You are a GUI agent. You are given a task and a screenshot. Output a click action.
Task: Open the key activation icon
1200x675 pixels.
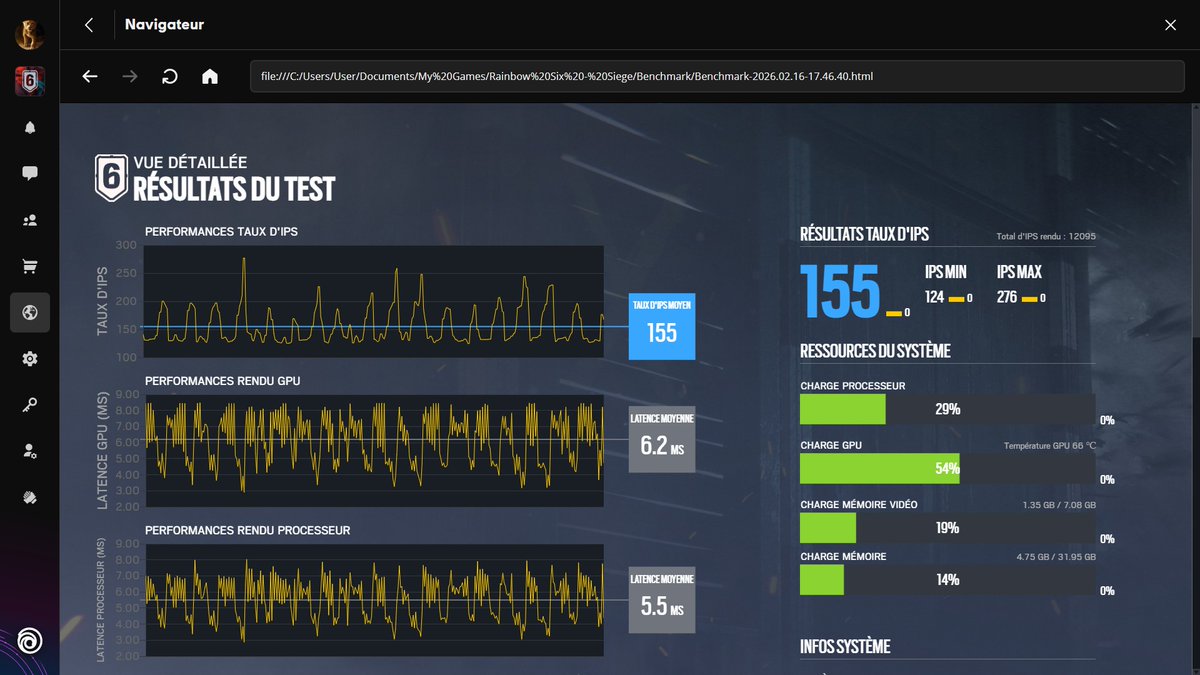pos(30,405)
